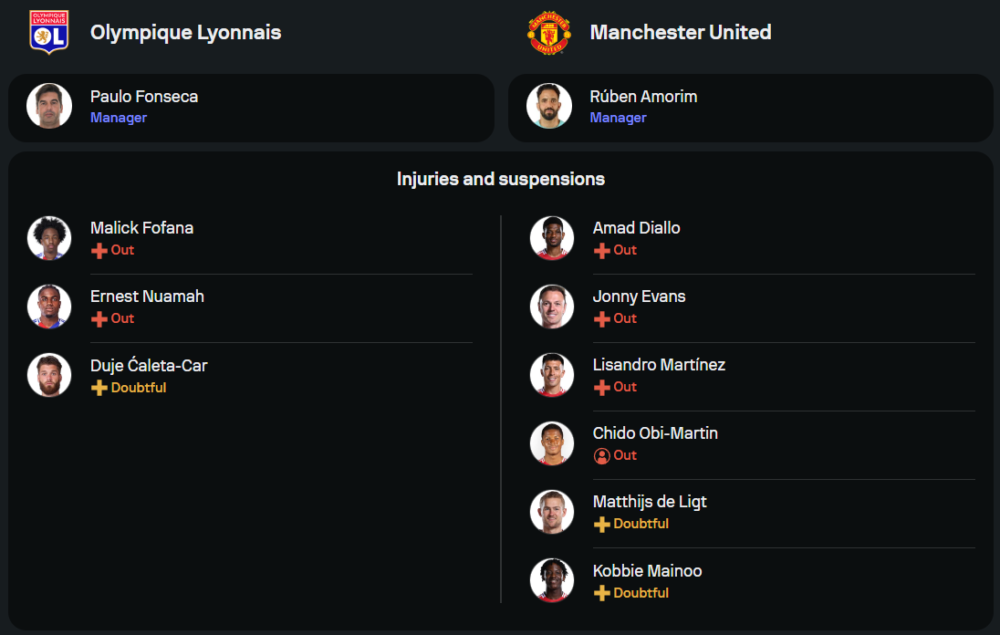1000x635 pixels.
Task: Click yellow doubtful cross under Kobbie Mainoo
Action: click(x=602, y=593)
